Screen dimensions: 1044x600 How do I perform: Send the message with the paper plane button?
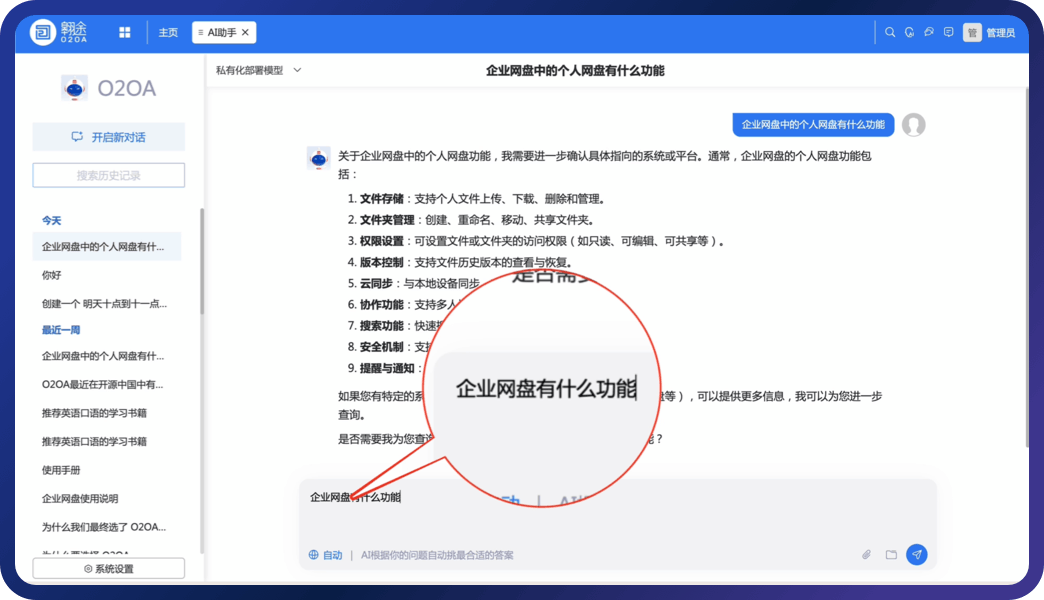tap(917, 554)
